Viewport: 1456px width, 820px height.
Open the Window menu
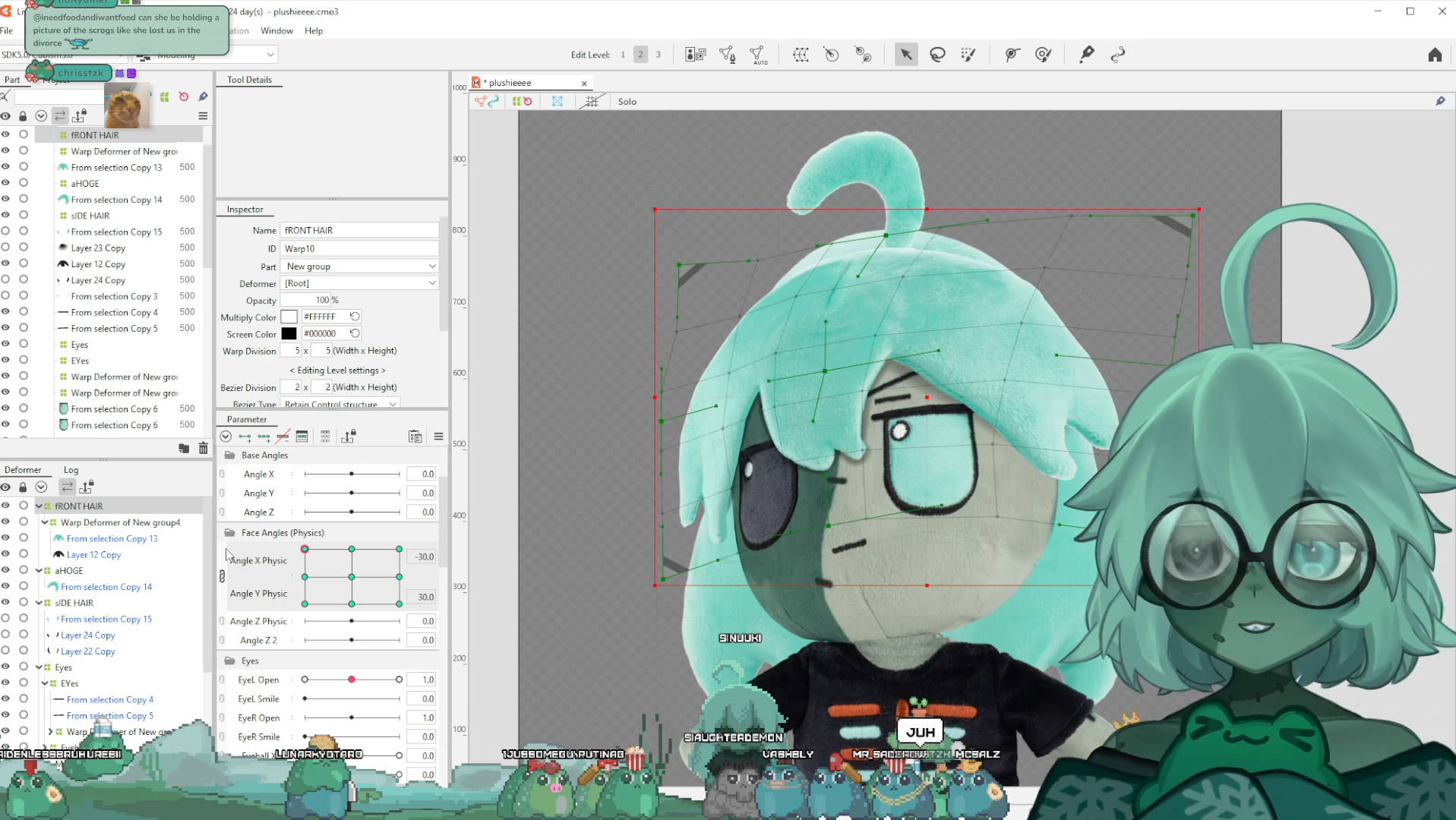tap(276, 31)
